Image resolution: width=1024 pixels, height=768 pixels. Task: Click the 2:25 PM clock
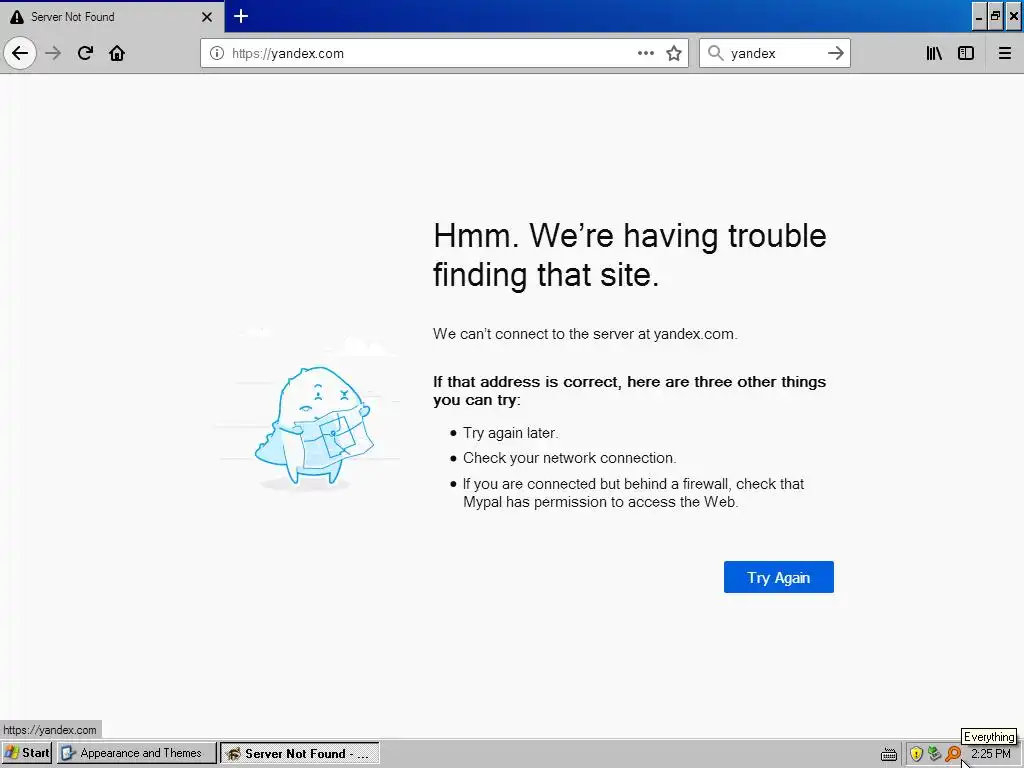point(991,754)
